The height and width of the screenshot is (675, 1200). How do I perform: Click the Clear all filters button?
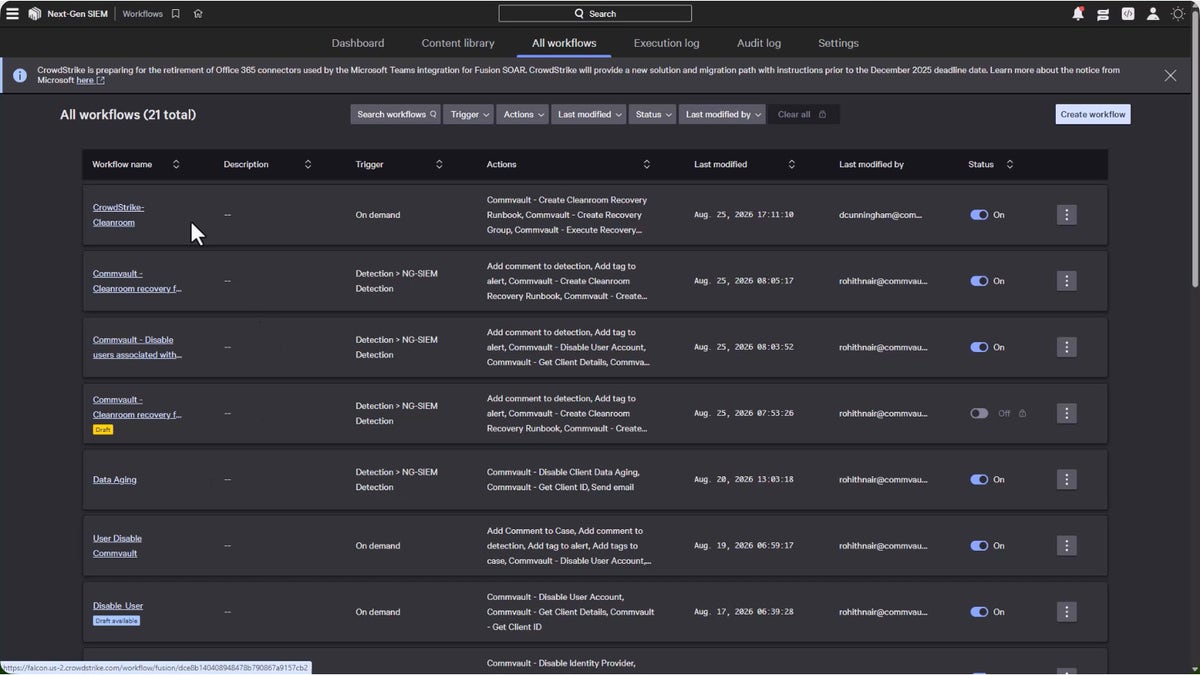803,114
